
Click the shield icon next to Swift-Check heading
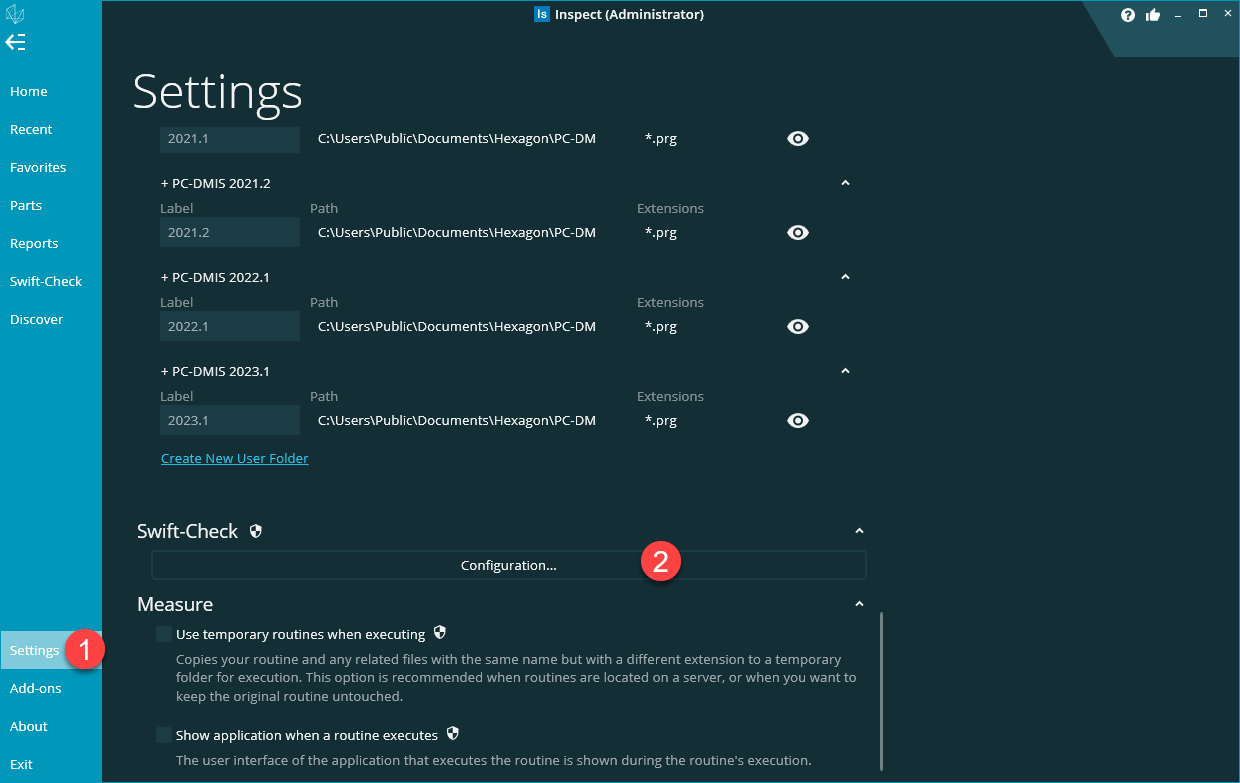click(256, 531)
